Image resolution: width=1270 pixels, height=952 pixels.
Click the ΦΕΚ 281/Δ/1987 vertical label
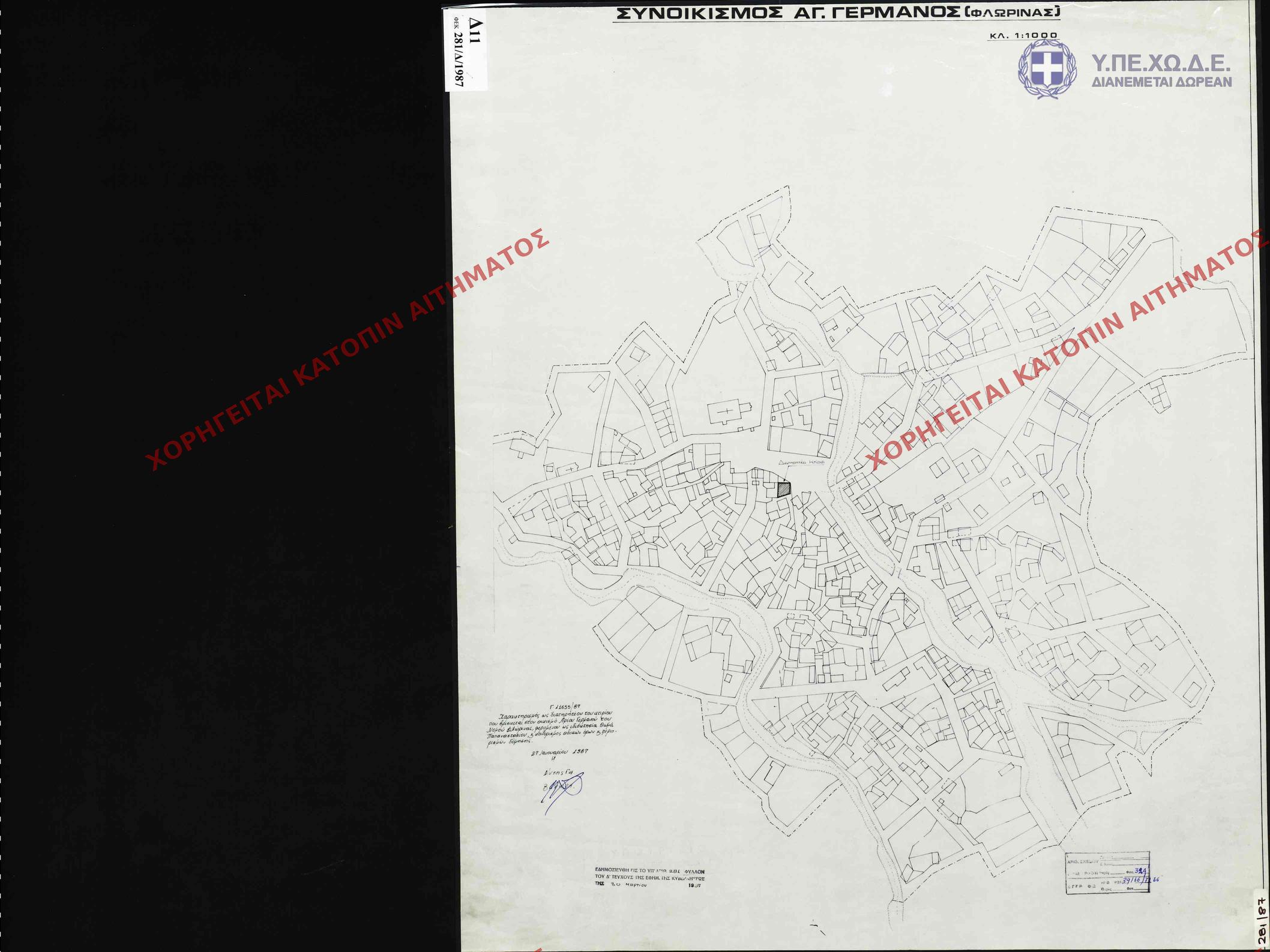(x=459, y=52)
